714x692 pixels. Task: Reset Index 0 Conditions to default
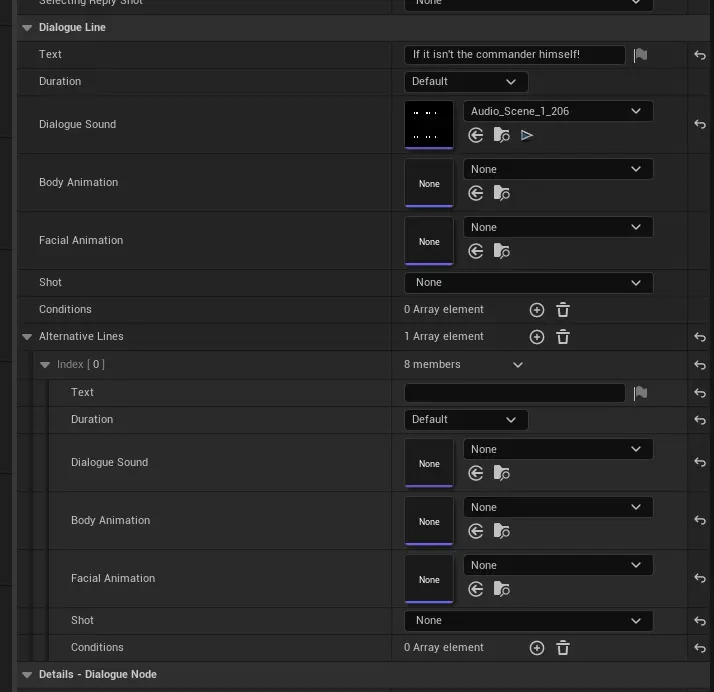pos(700,647)
